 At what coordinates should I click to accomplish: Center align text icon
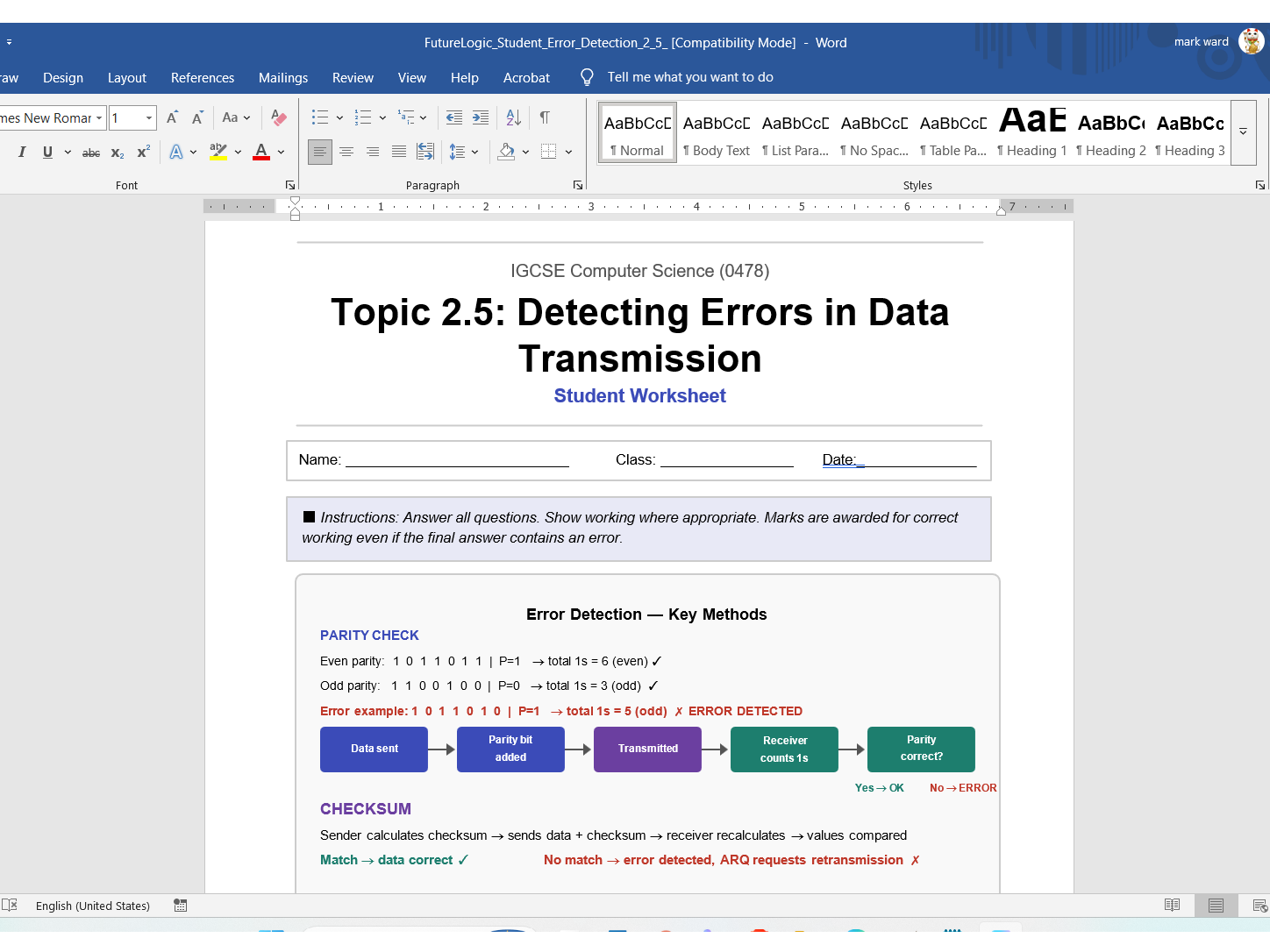click(346, 152)
